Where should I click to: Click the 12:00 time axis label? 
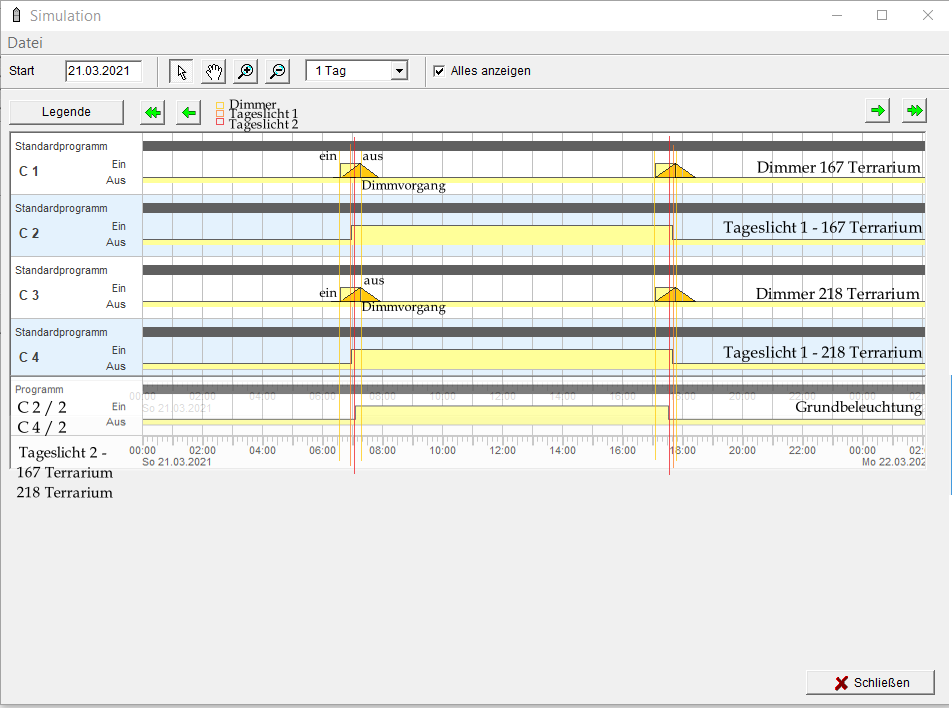[502, 451]
